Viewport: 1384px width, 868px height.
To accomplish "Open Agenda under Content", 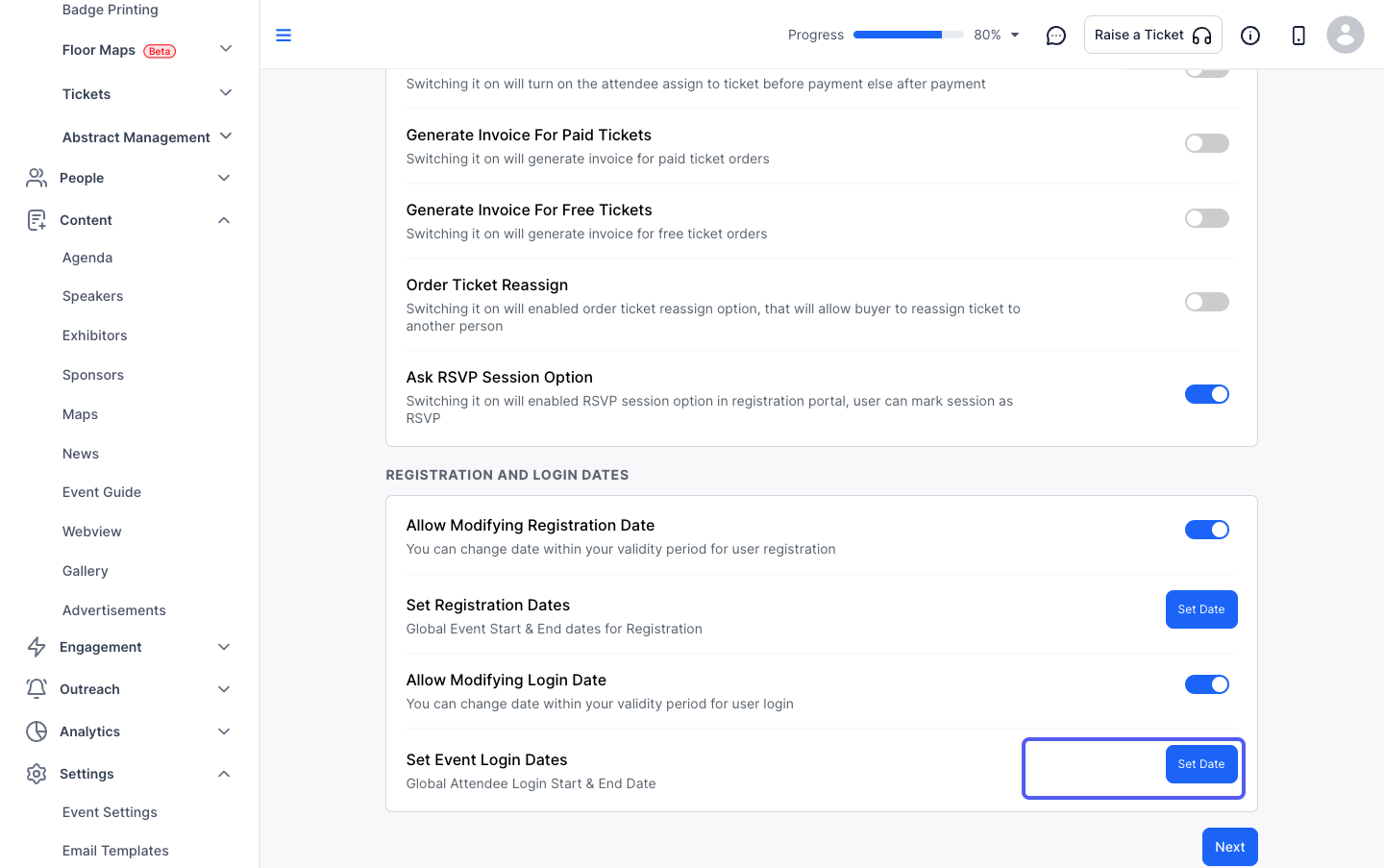I will 87,258.
